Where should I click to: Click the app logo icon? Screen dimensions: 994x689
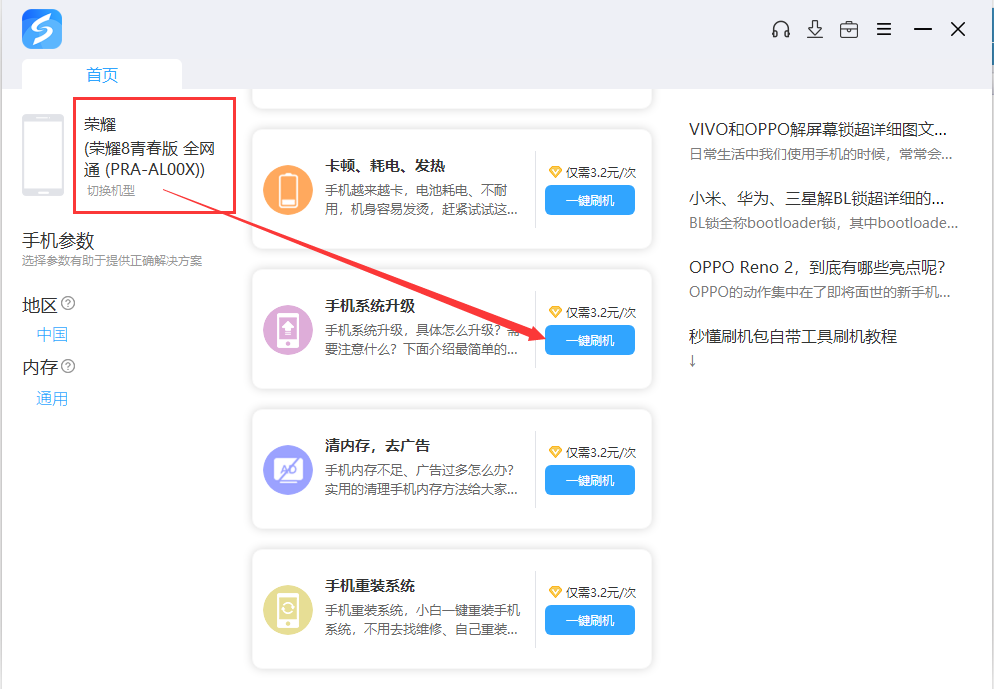42,29
